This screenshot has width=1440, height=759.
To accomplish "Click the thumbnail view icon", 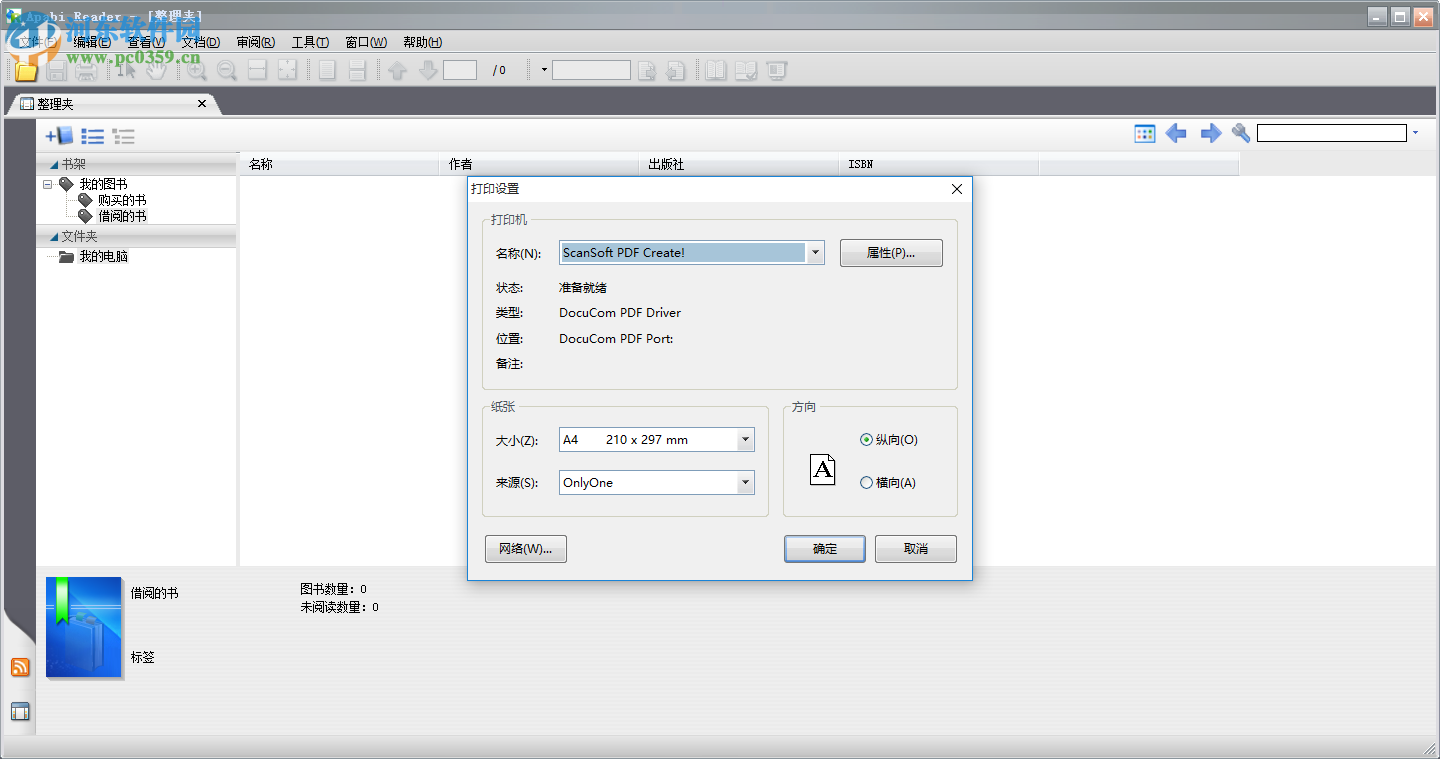I will coord(1144,132).
